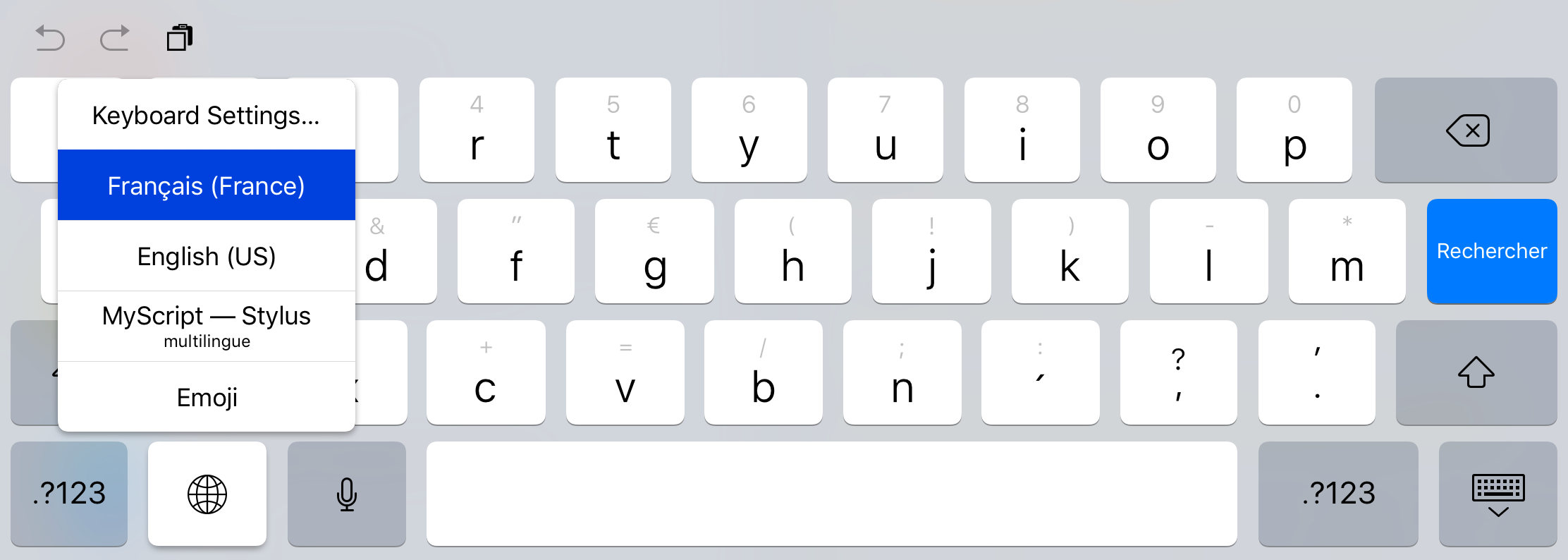Tap the globe language switcher key
The width and height of the screenshot is (1568, 560).
pyautogui.click(x=207, y=494)
